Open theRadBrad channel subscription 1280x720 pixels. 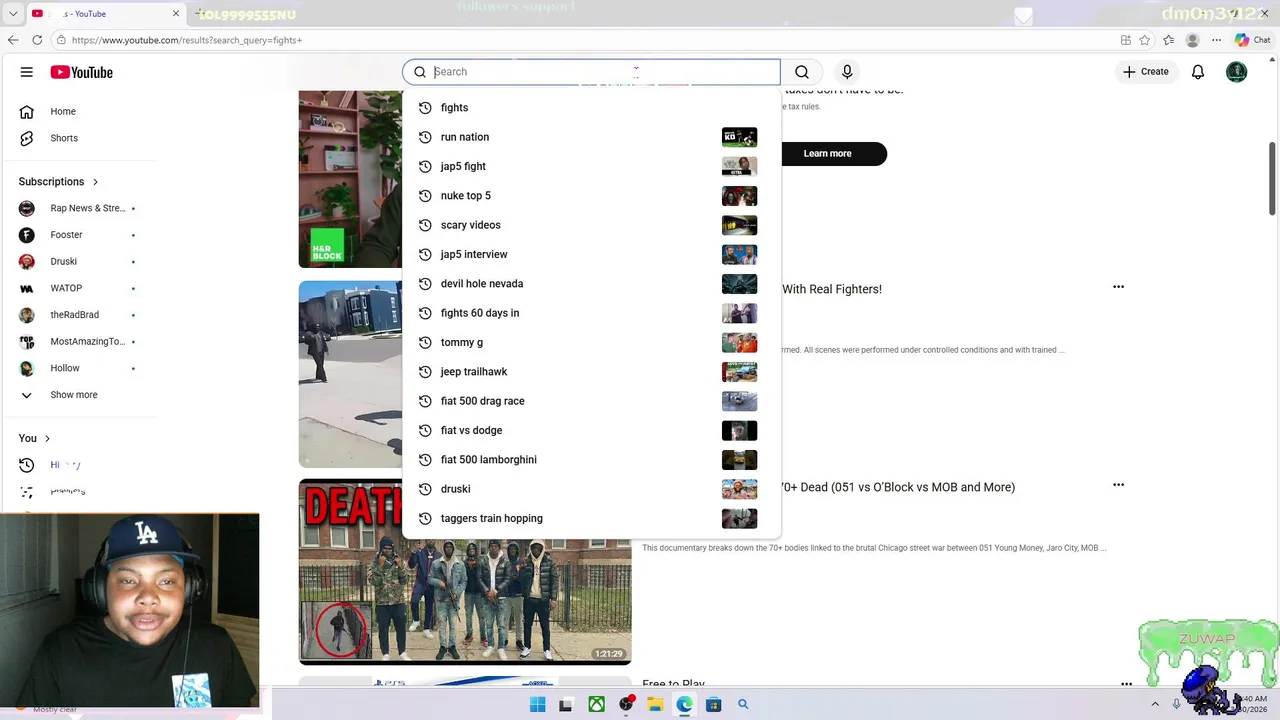tap(78, 315)
